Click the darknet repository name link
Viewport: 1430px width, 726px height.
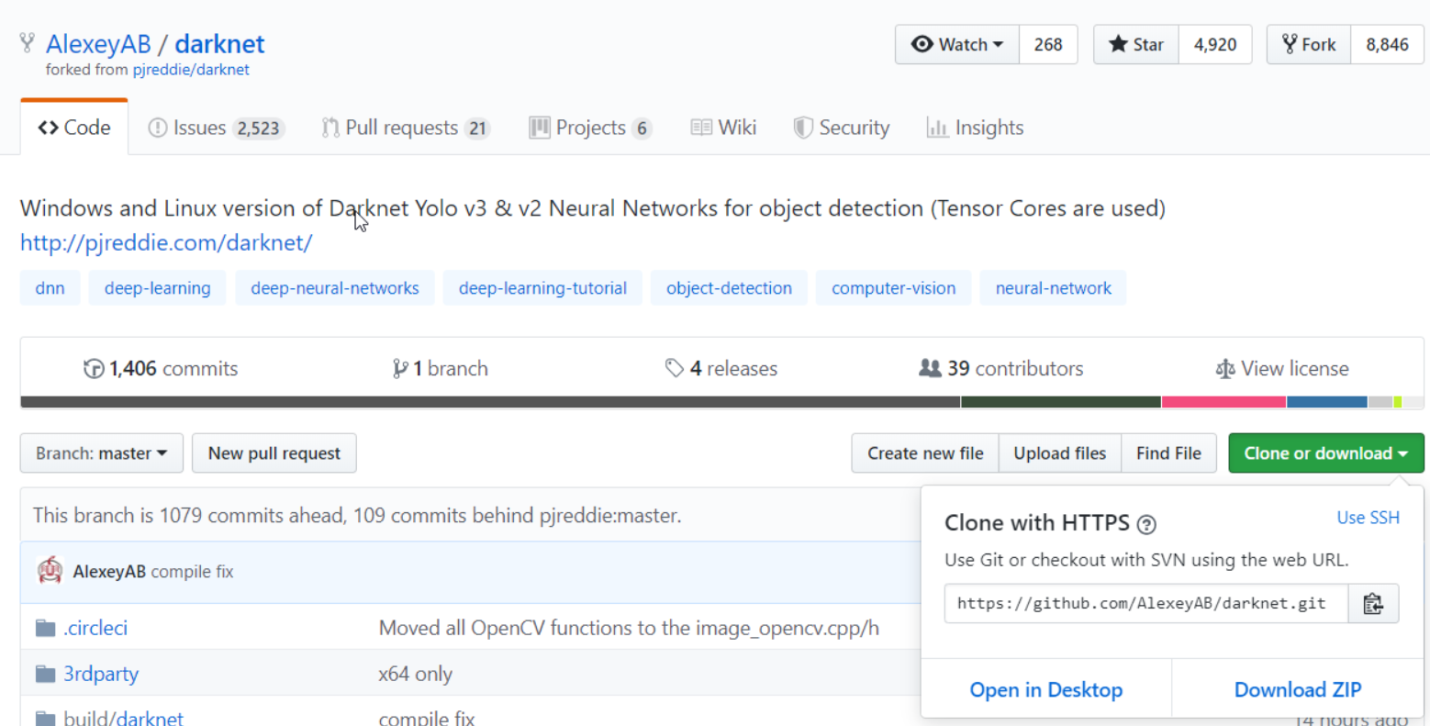click(220, 45)
